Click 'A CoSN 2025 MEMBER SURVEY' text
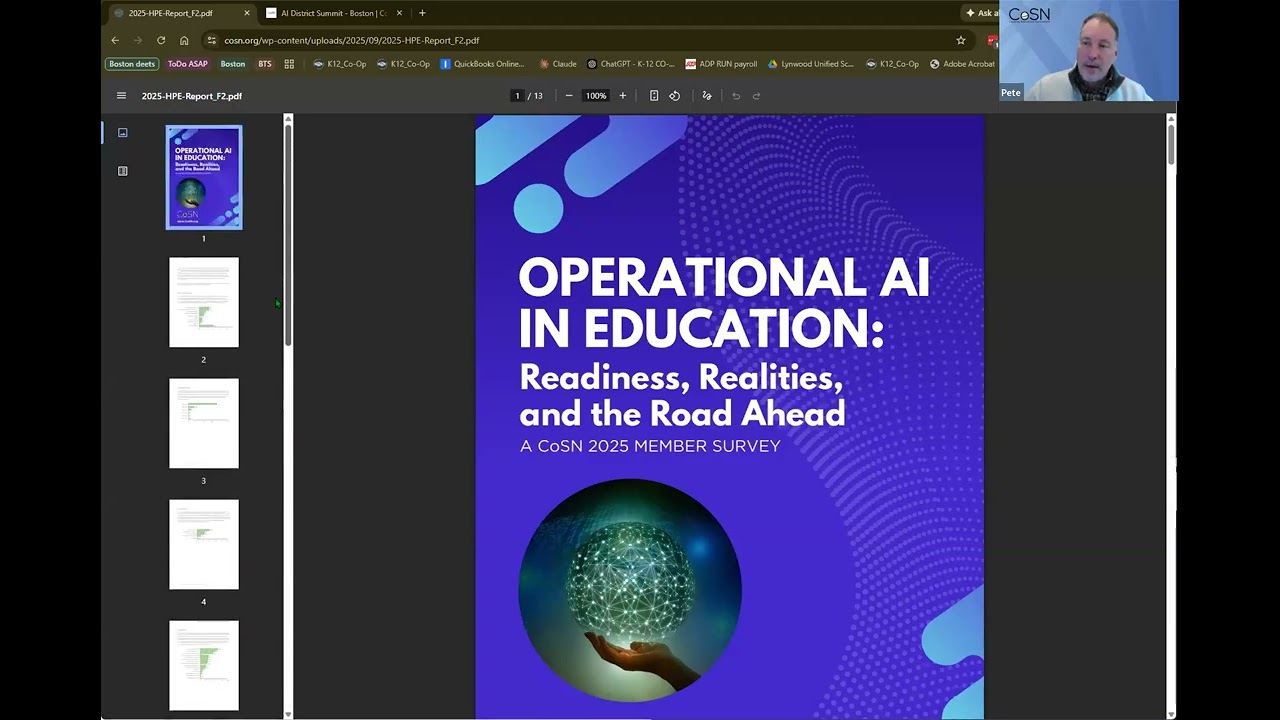Screen dimensions: 1280x720 (x=650, y=446)
